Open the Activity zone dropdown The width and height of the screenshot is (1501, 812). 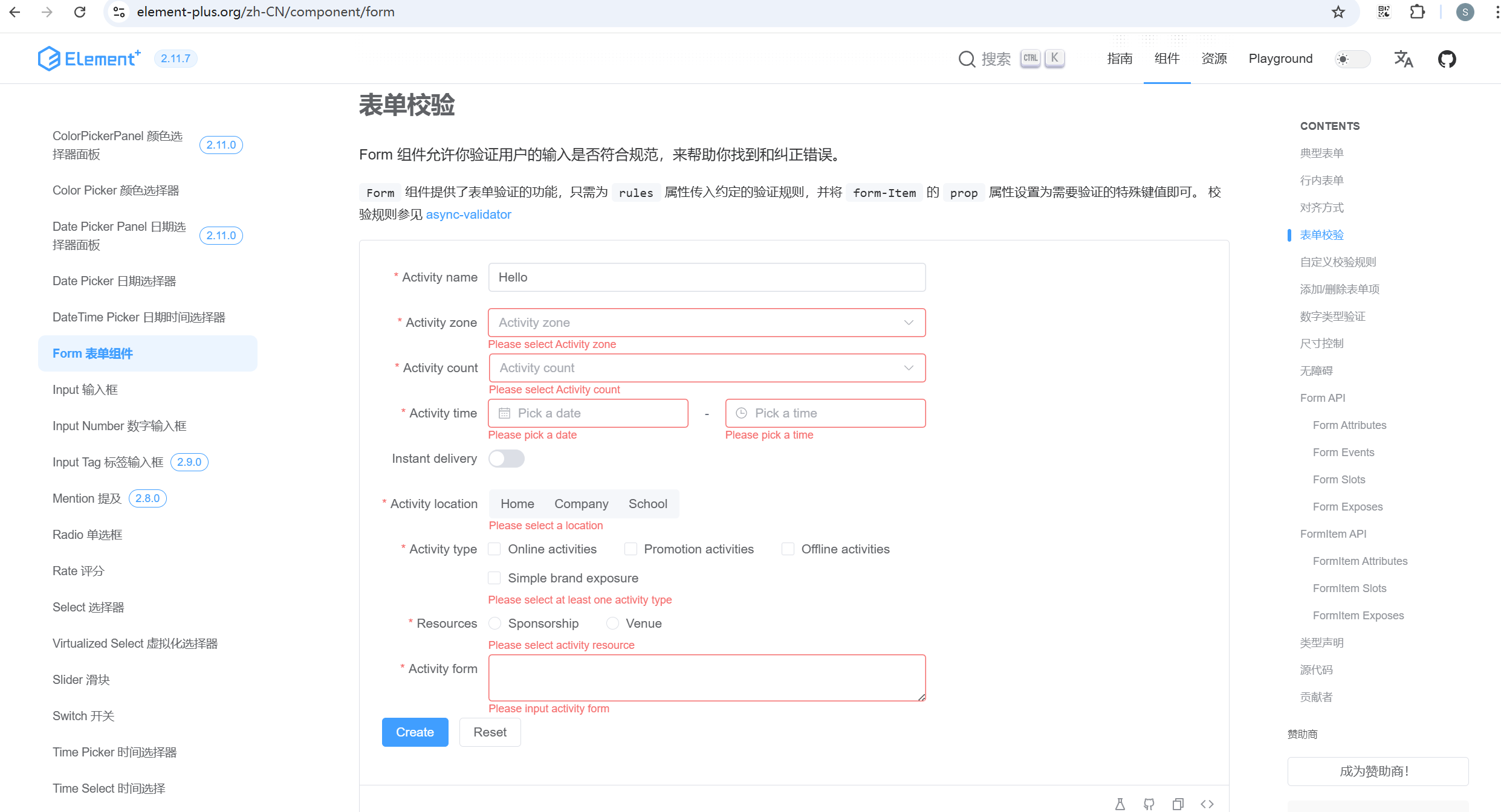(706, 322)
